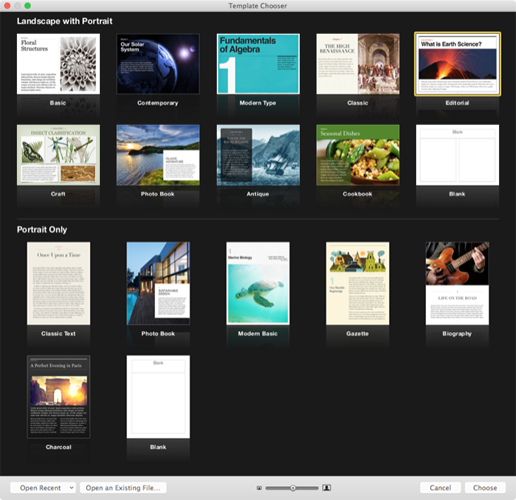516x500 pixels.
Task: Click the green zoom window button
Action: pos(28,6)
